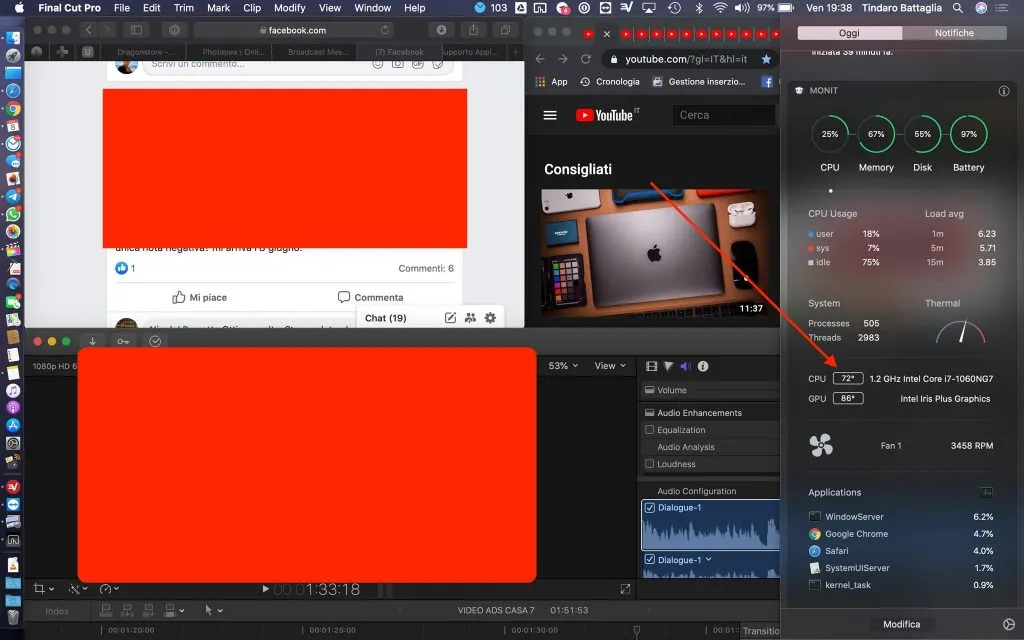Uncheck the first Dialogue-1 audio component
The height and width of the screenshot is (640, 1024).
[x=649, y=507]
